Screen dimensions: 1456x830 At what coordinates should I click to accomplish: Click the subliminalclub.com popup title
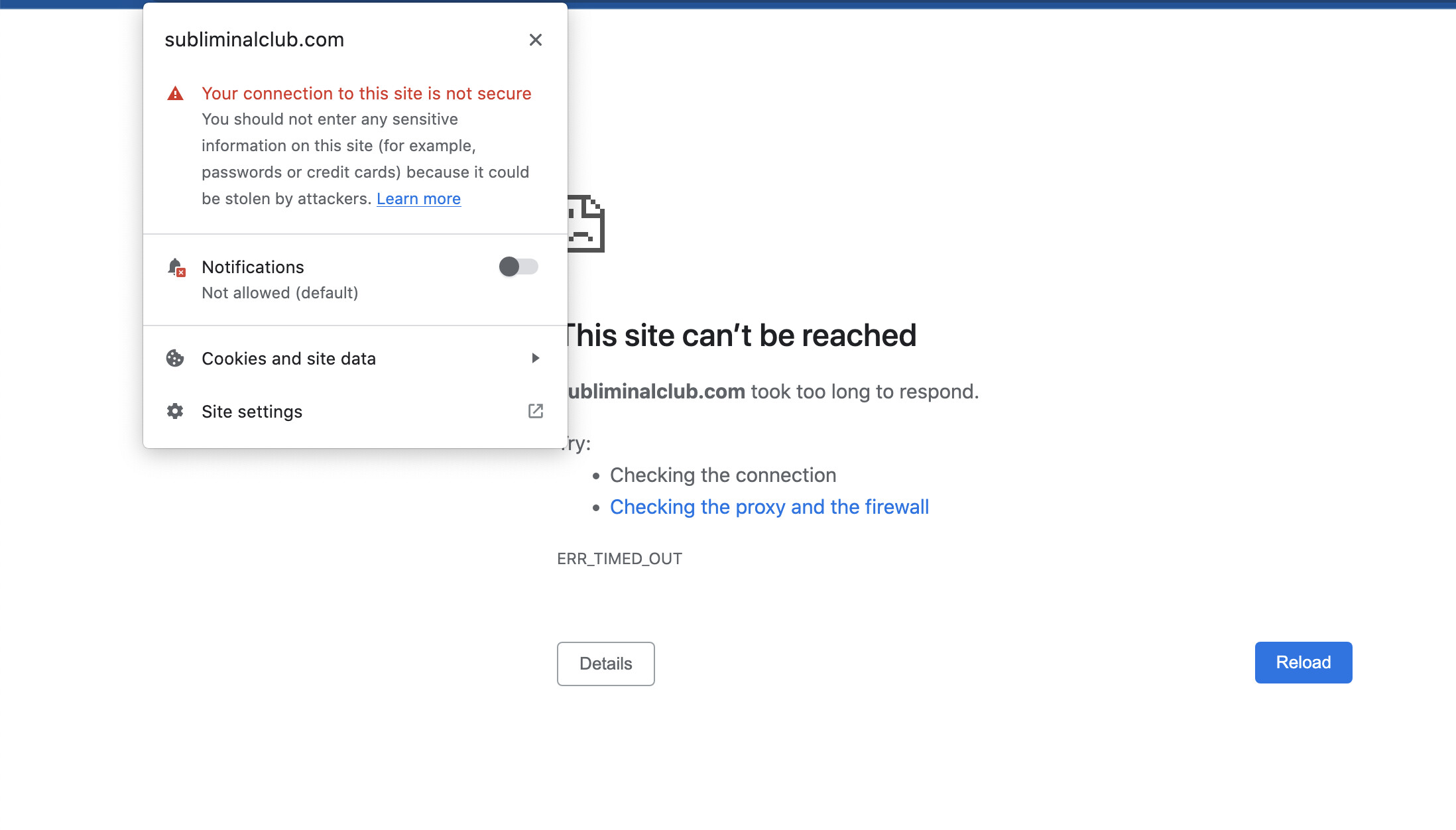click(254, 40)
